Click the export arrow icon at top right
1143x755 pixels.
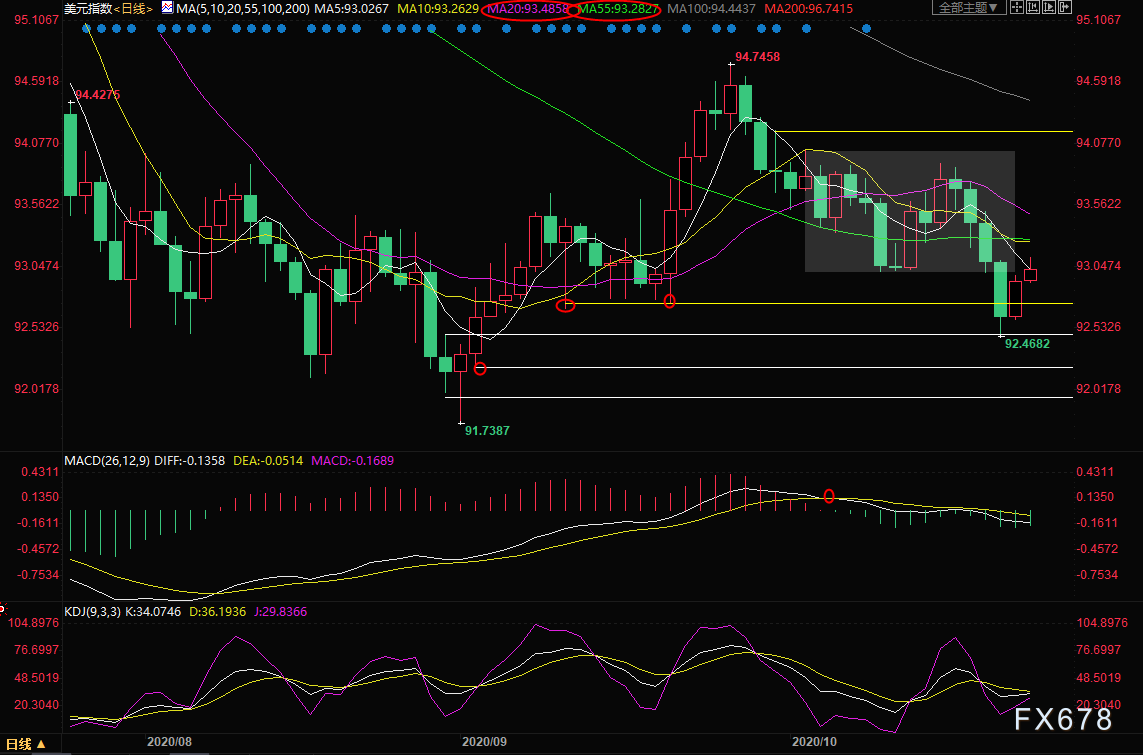point(1066,8)
